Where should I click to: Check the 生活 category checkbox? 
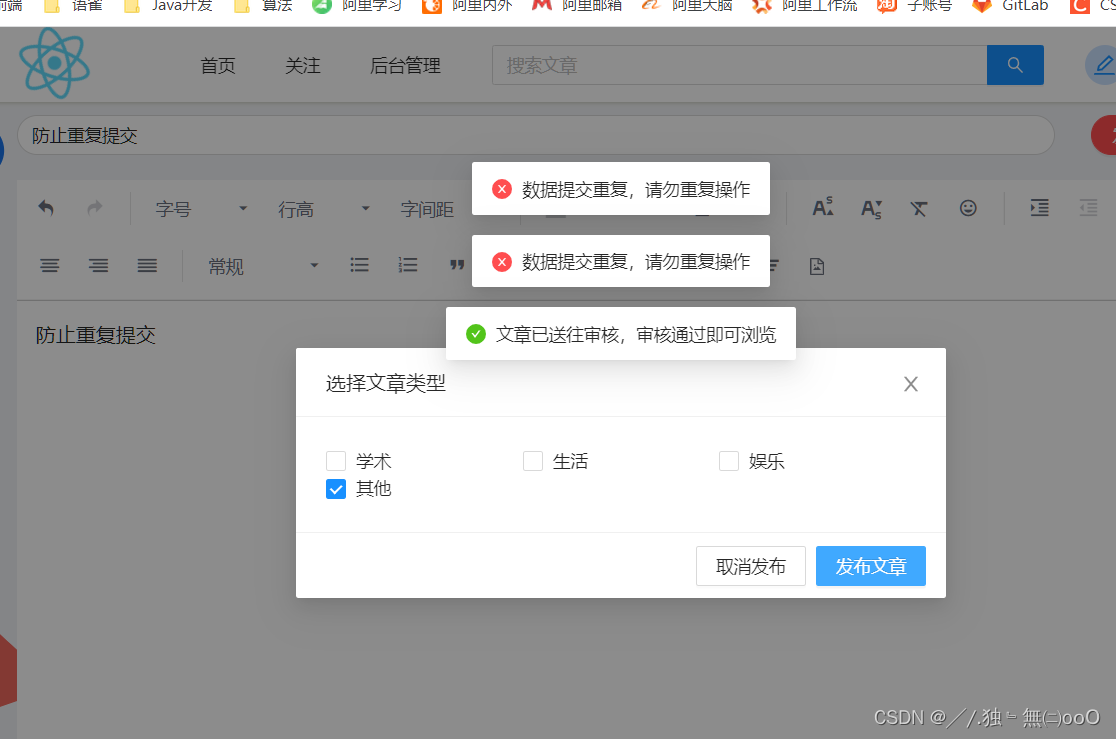[533, 461]
